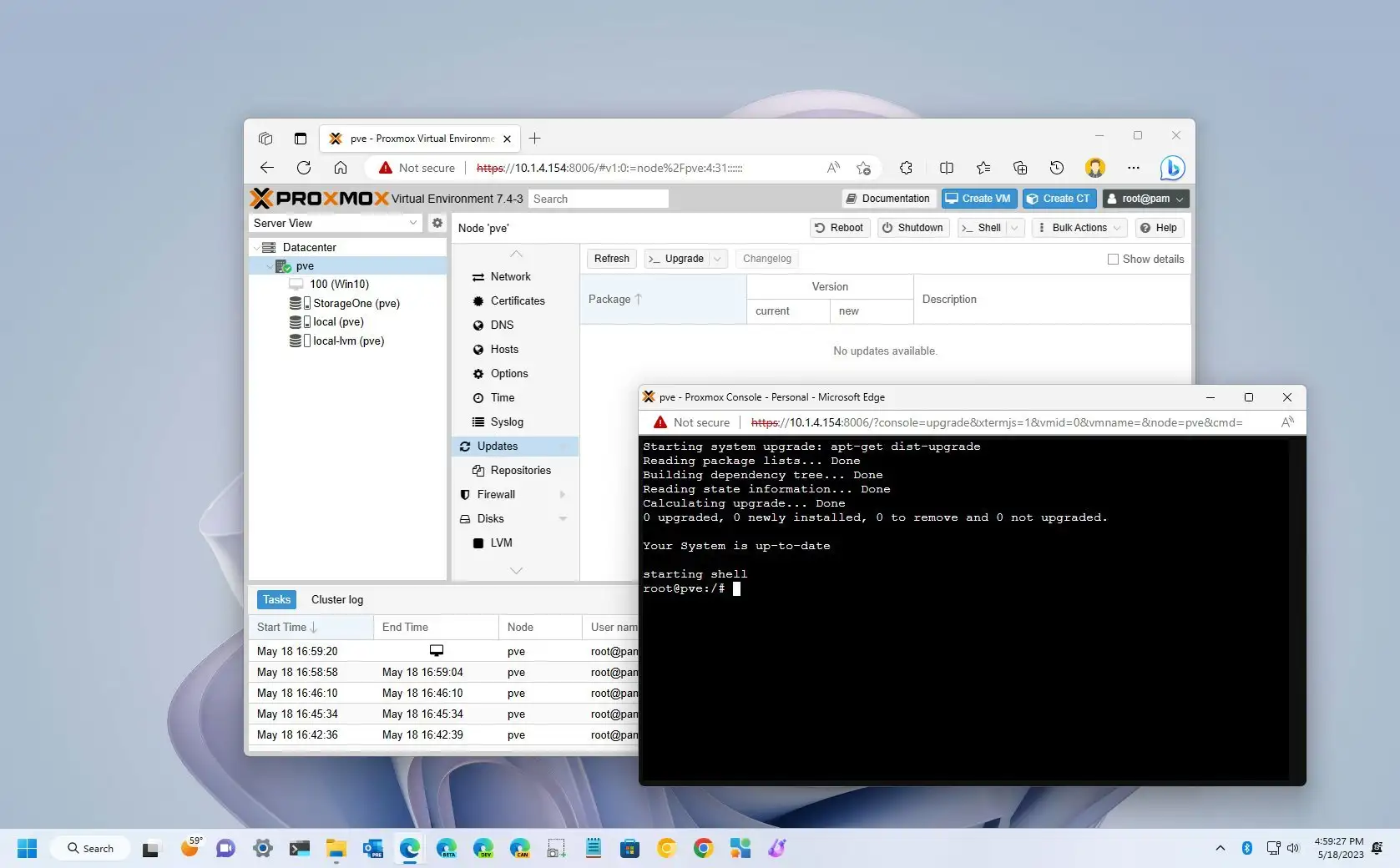This screenshot has width=1400, height=868.
Task: Open the Hosts configuration
Action: pos(503,349)
